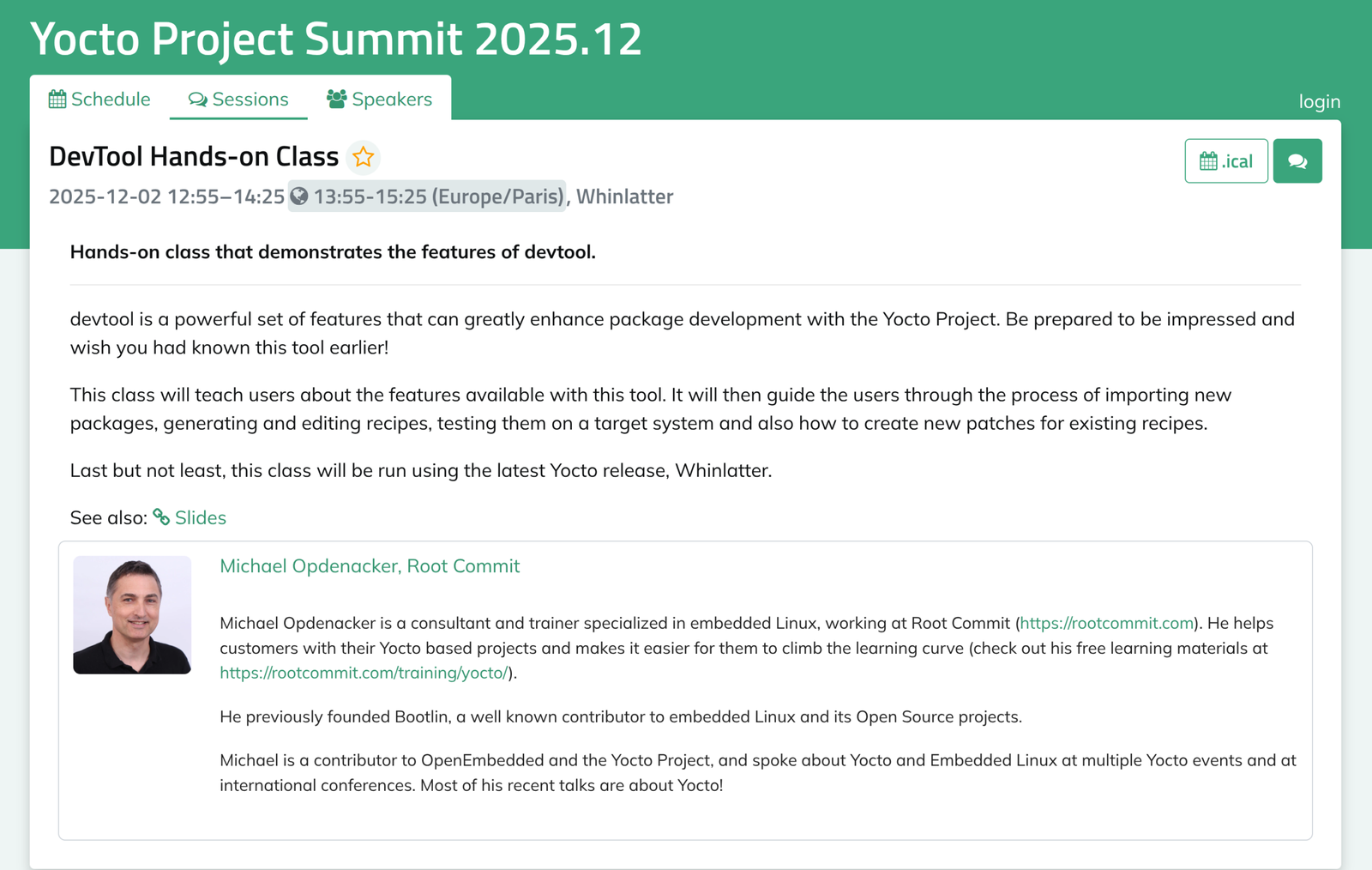Open the Slides link

[x=200, y=517]
